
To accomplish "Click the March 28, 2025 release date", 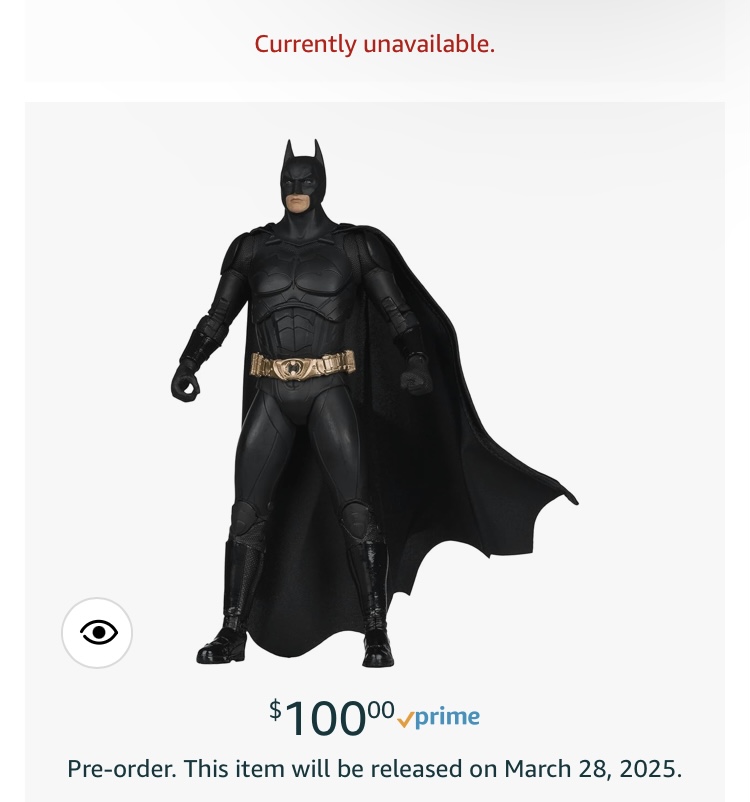I will (593, 770).
